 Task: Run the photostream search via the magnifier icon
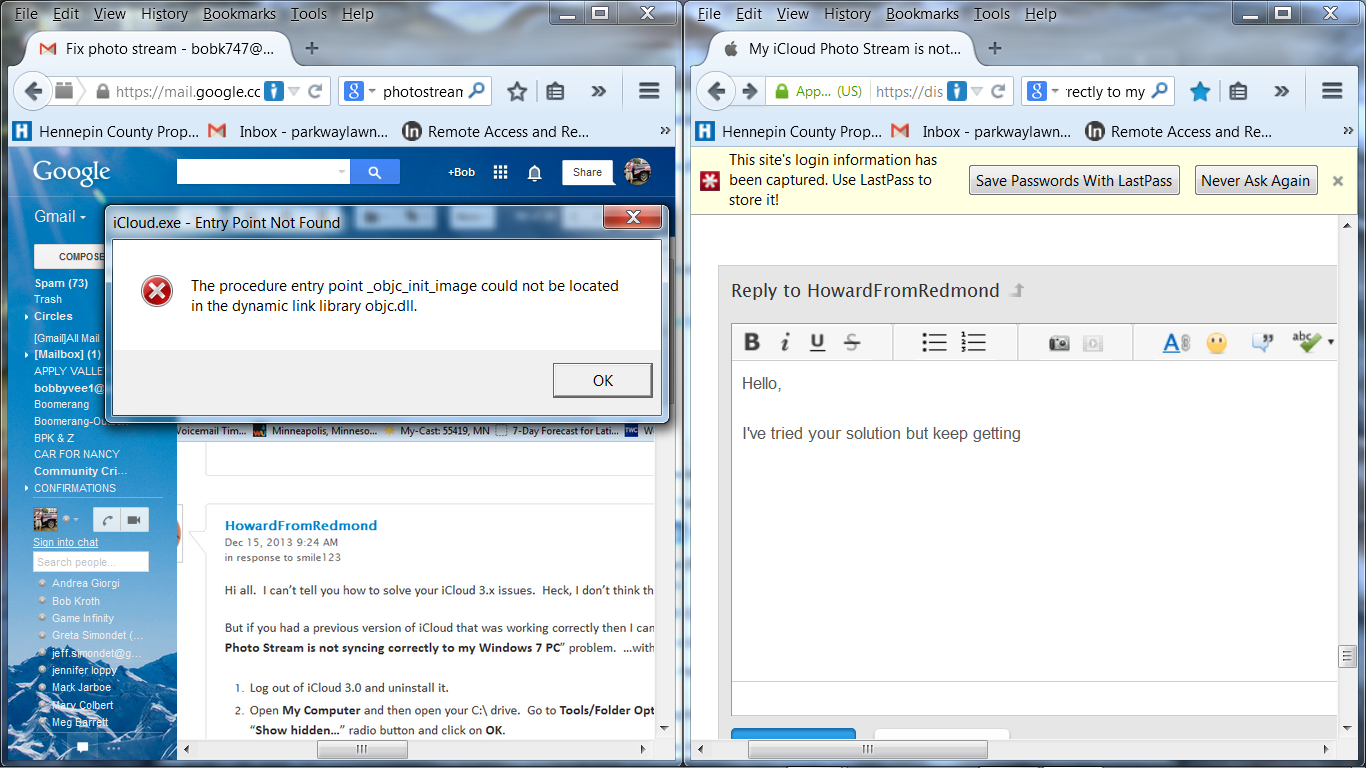[x=477, y=91]
